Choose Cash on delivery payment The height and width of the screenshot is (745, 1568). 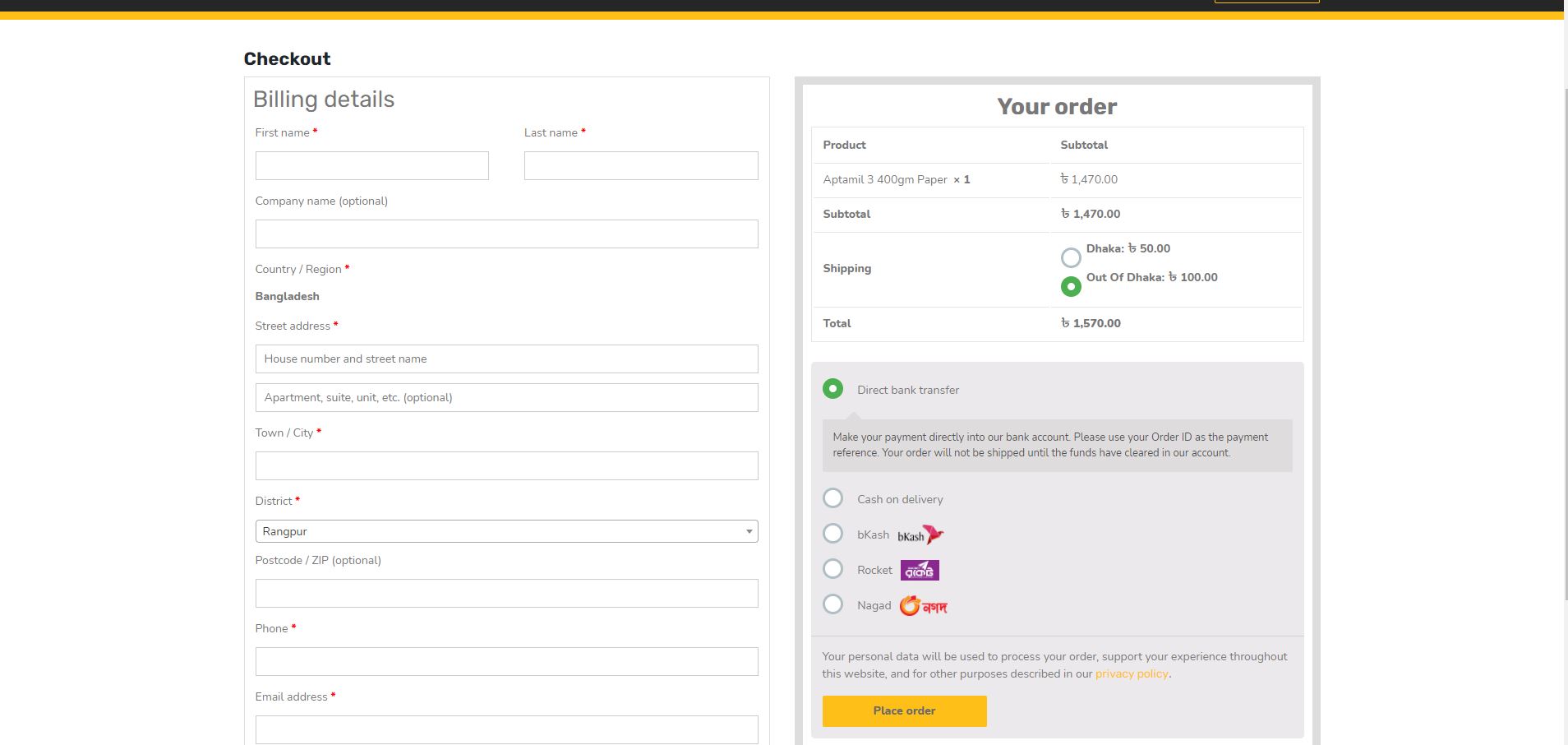[x=832, y=498]
